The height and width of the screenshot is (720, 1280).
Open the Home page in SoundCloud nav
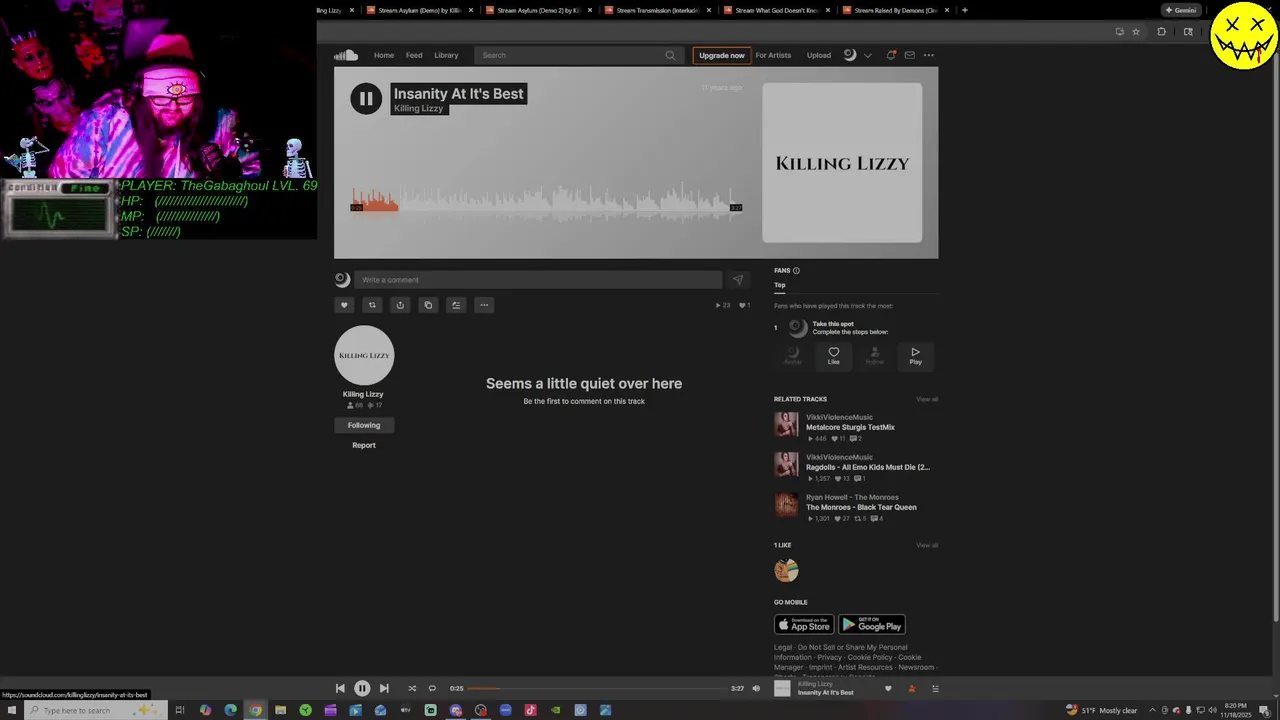(x=384, y=55)
